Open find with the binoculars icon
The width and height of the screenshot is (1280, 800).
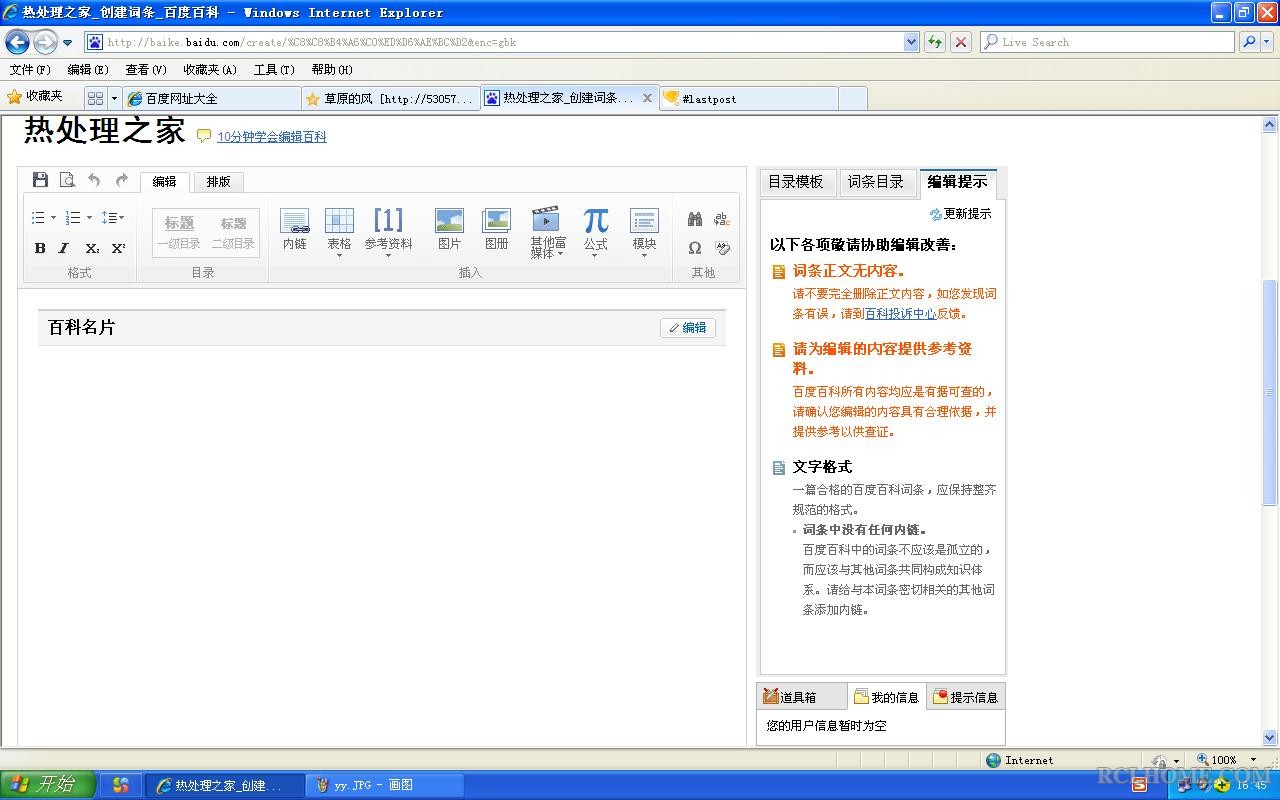click(695, 219)
